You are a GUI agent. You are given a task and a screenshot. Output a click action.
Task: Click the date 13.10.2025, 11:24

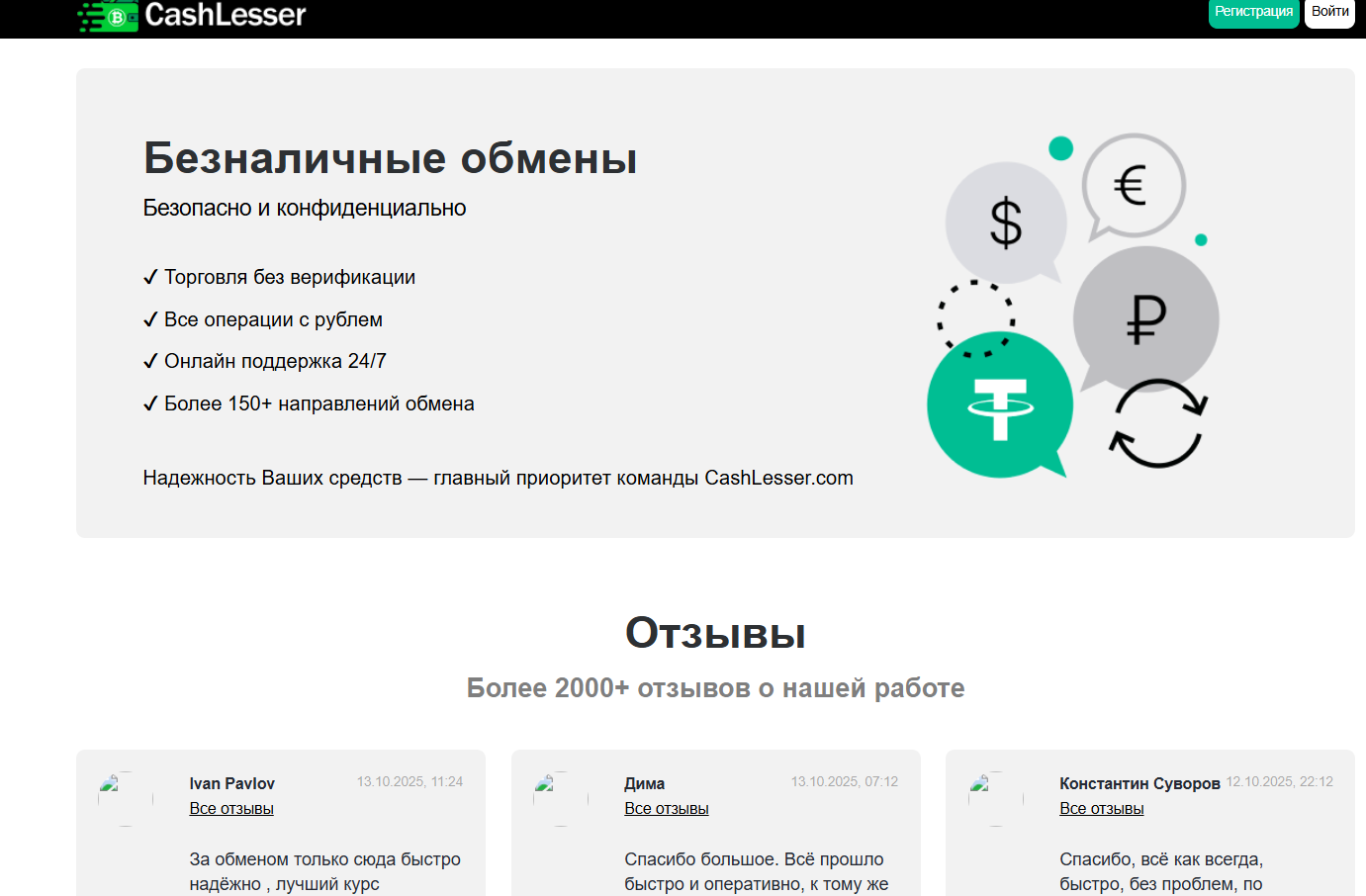[410, 782]
